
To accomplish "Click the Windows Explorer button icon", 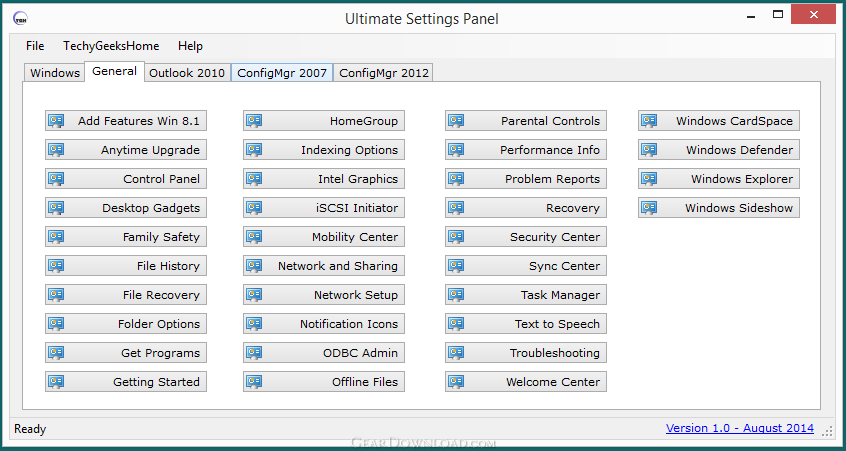I will tap(649, 179).
